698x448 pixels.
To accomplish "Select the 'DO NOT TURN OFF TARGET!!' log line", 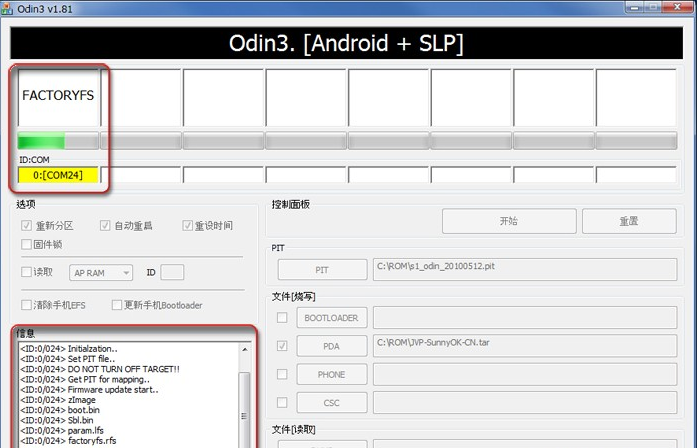I will (x=100, y=369).
